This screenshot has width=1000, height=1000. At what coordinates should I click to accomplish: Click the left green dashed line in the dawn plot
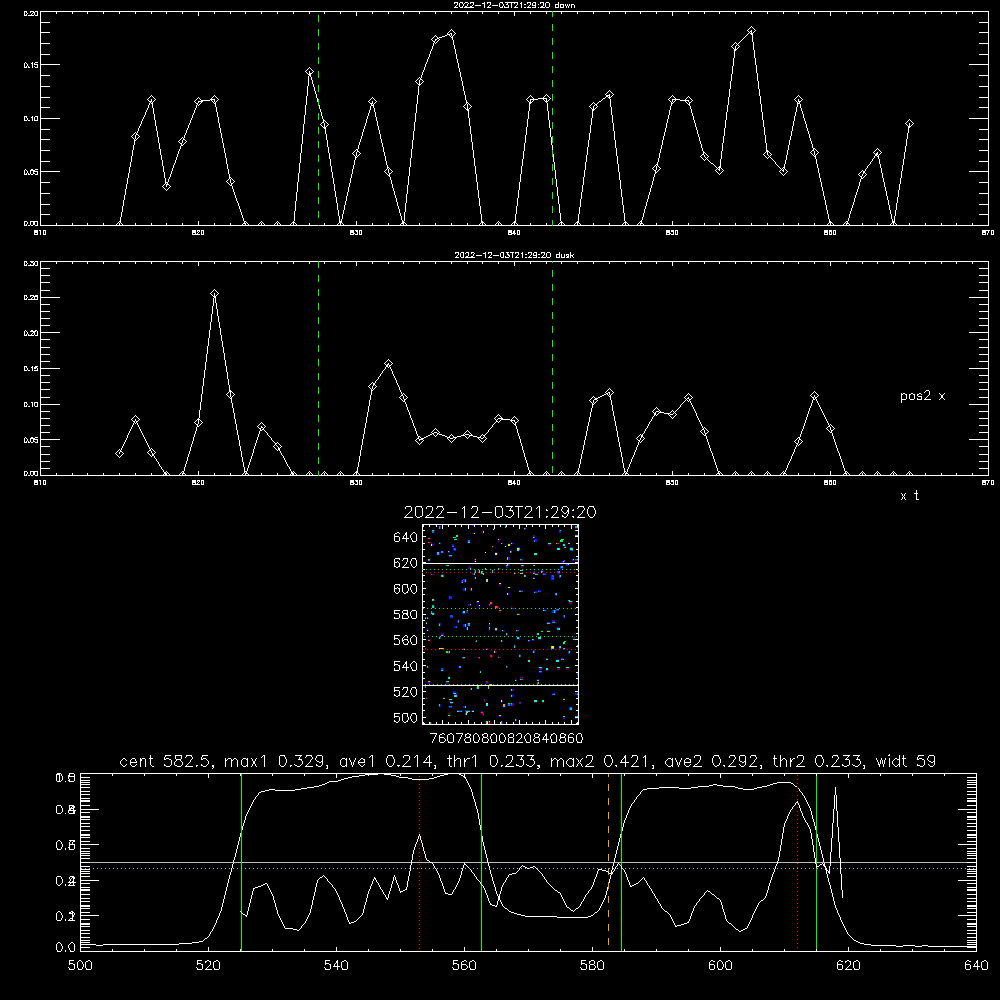coord(318,118)
